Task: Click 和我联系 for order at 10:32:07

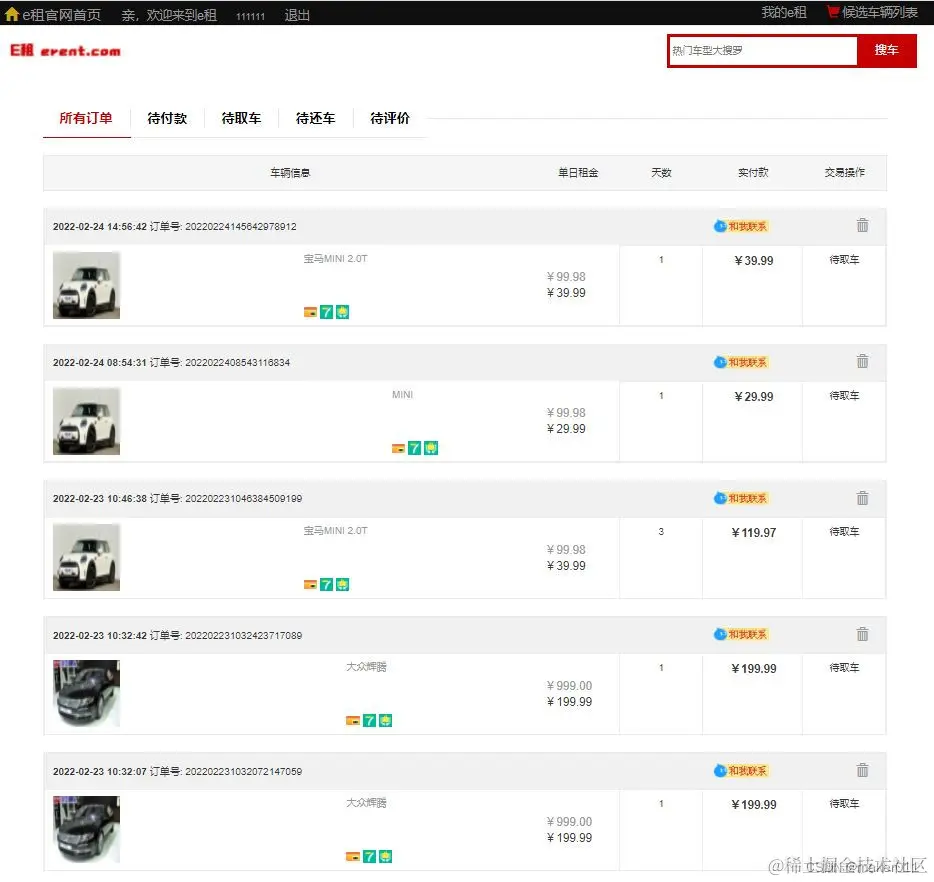Action: pyautogui.click(x=741, y=771)
